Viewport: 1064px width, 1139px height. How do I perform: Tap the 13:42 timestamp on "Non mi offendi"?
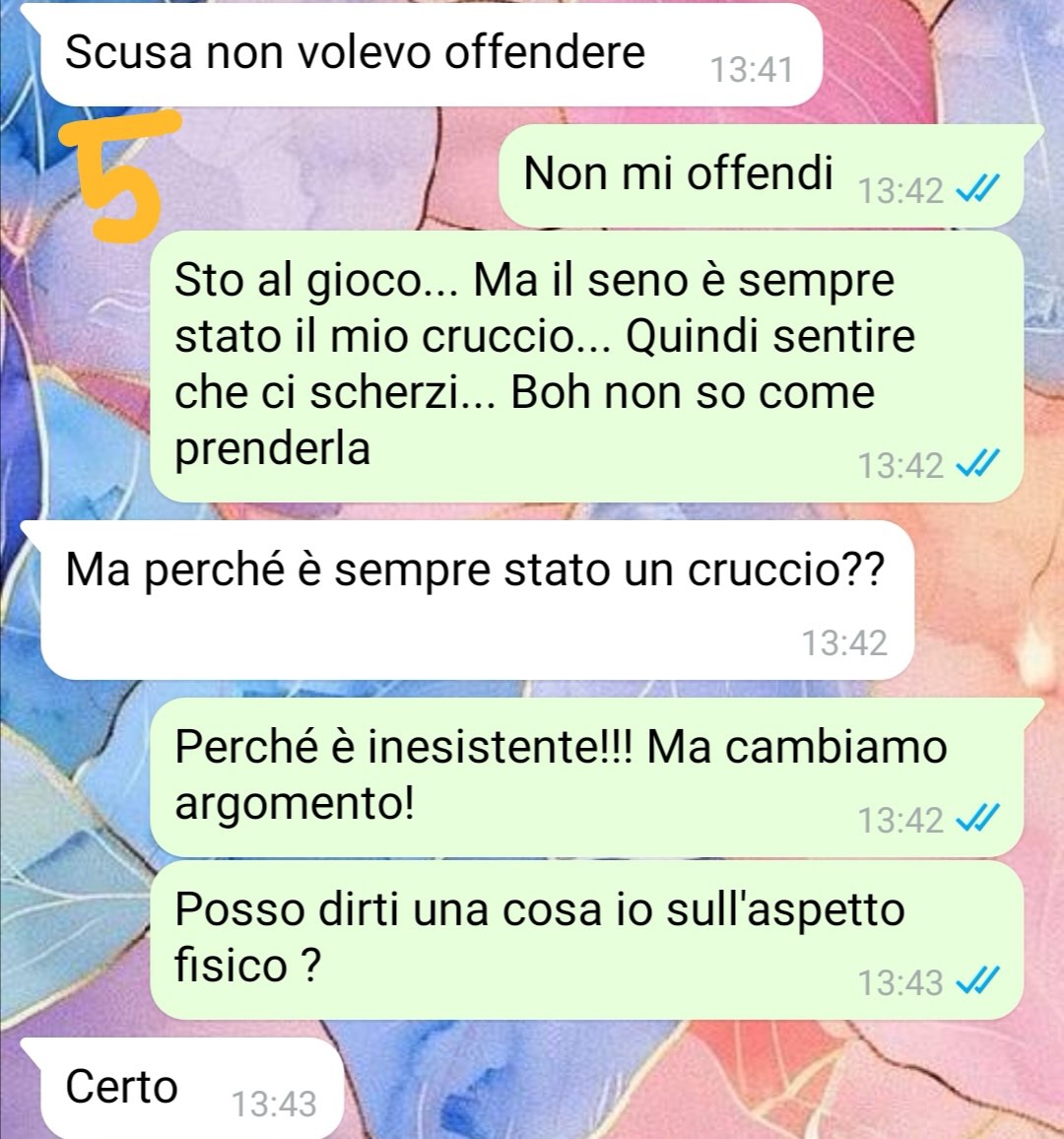click(x=900, y=191)
